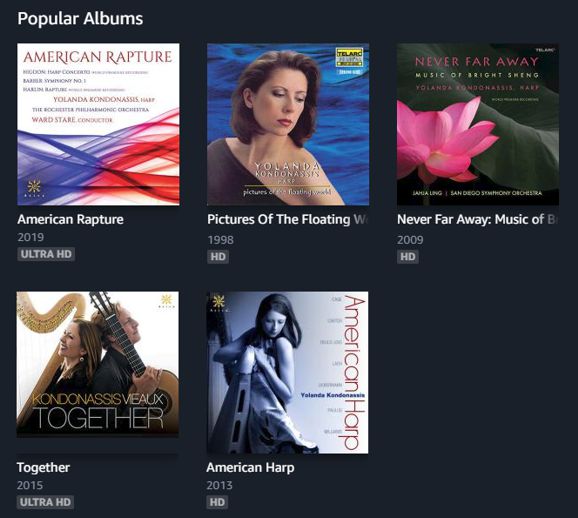Open the Never Far Away album cover
578x518 pixels.
pyautogui.click(x=478, y=124)
